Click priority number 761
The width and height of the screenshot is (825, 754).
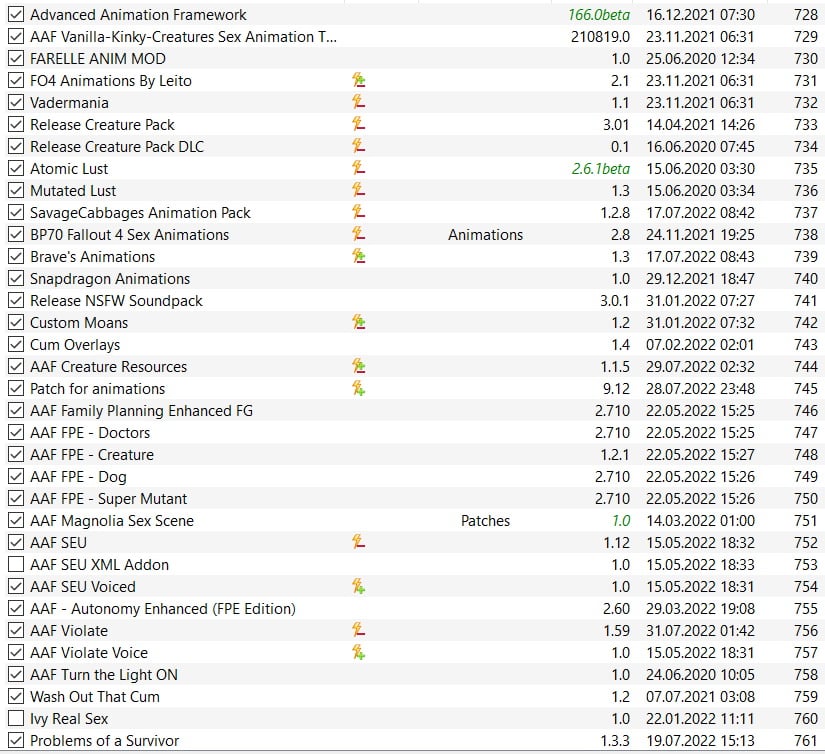(x=806, y=741)
